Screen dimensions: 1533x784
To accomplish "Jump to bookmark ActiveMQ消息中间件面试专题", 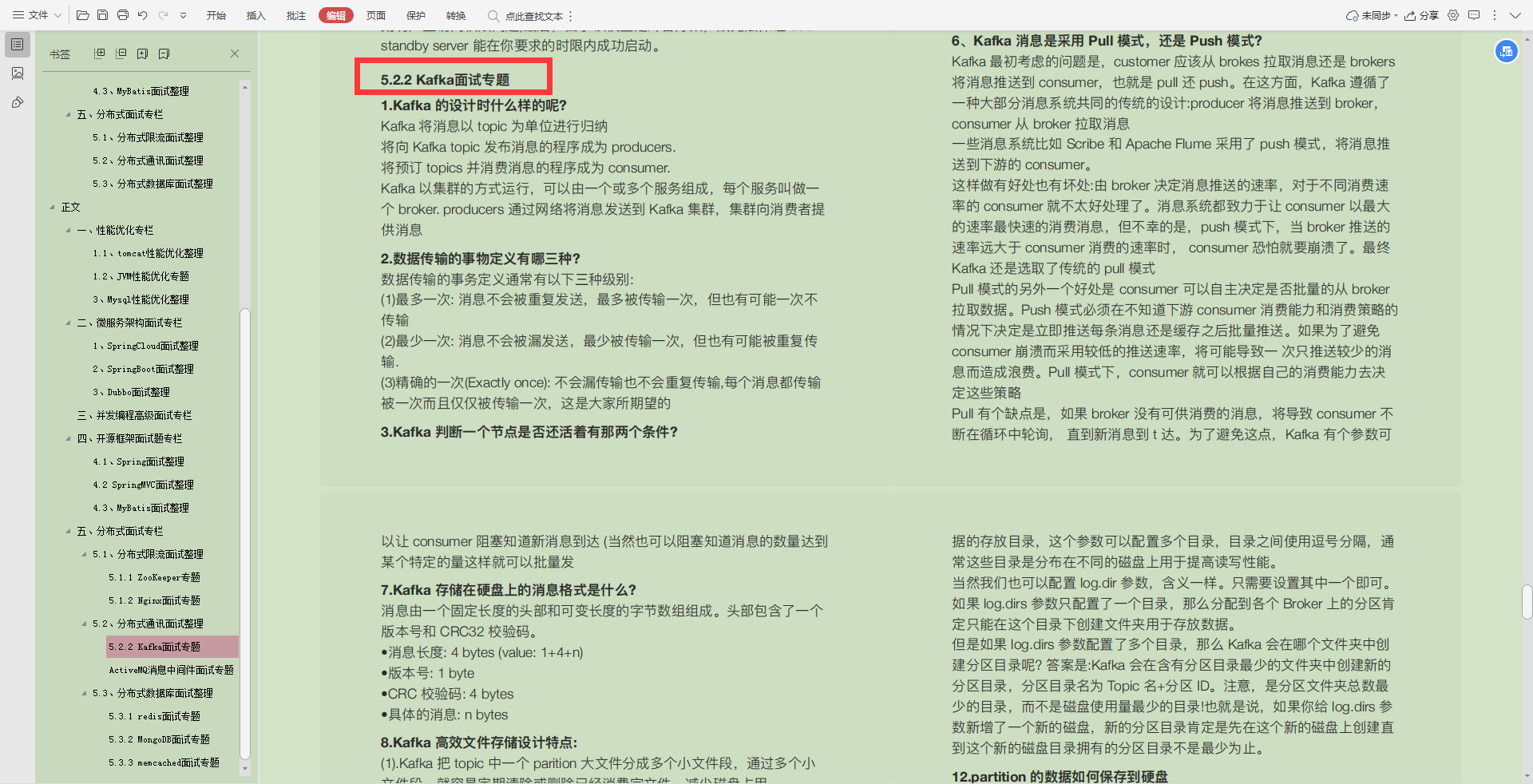I will (172, 670).
